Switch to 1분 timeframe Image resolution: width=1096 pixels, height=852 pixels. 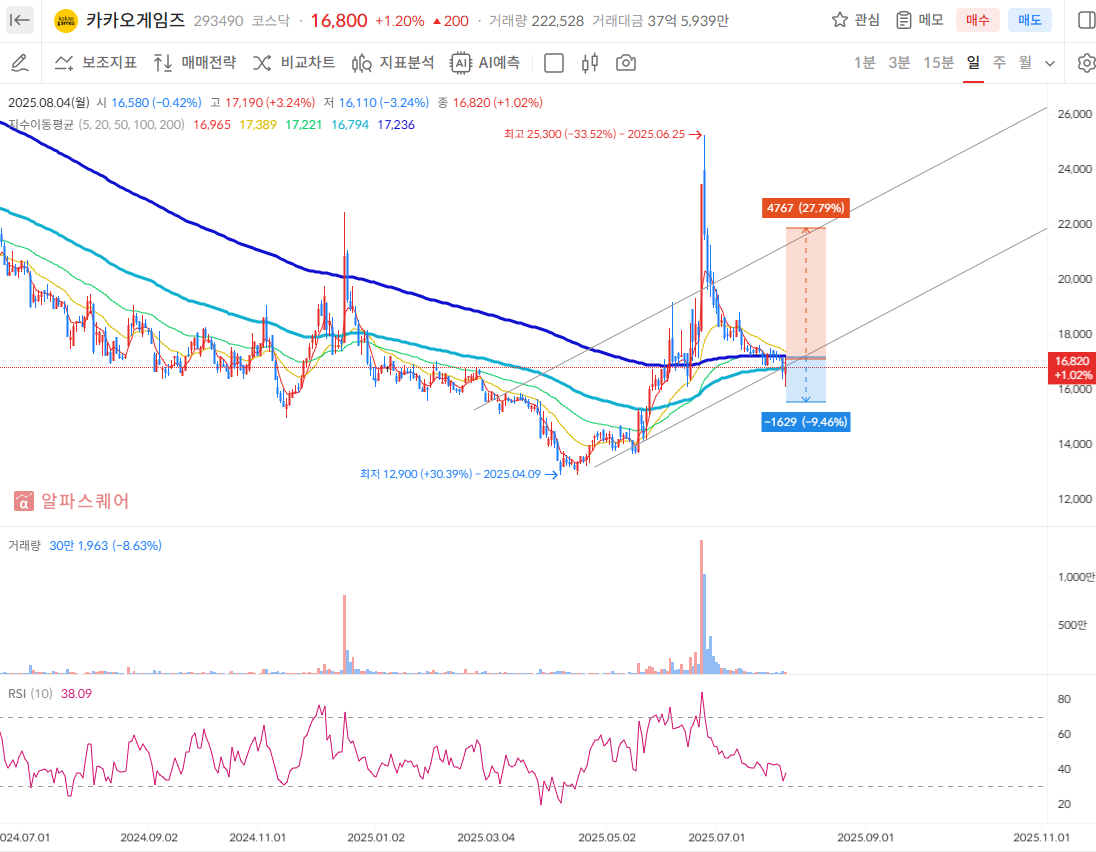click(x=865, y=63)
